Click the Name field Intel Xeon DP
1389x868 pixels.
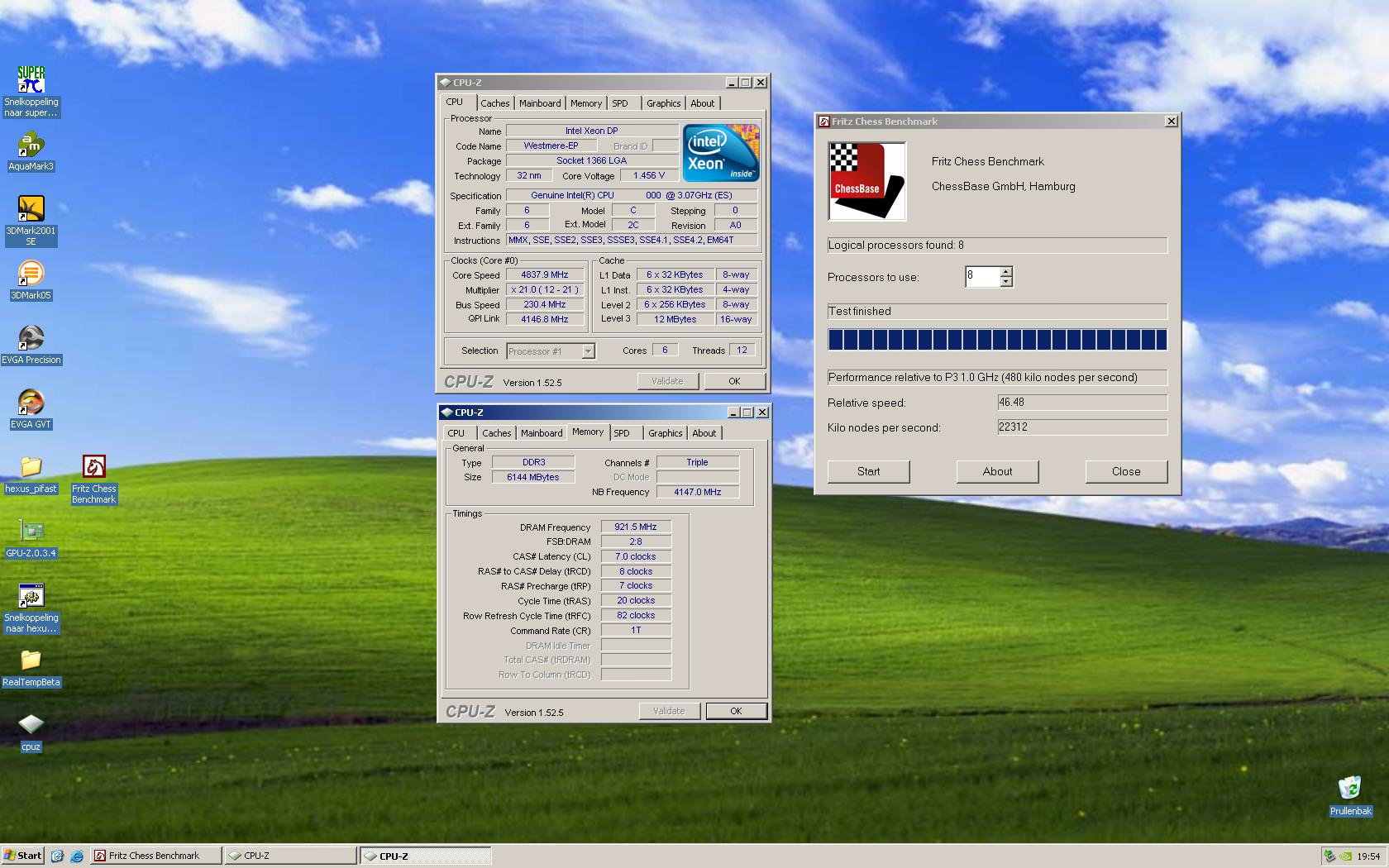tap(591, 131)
